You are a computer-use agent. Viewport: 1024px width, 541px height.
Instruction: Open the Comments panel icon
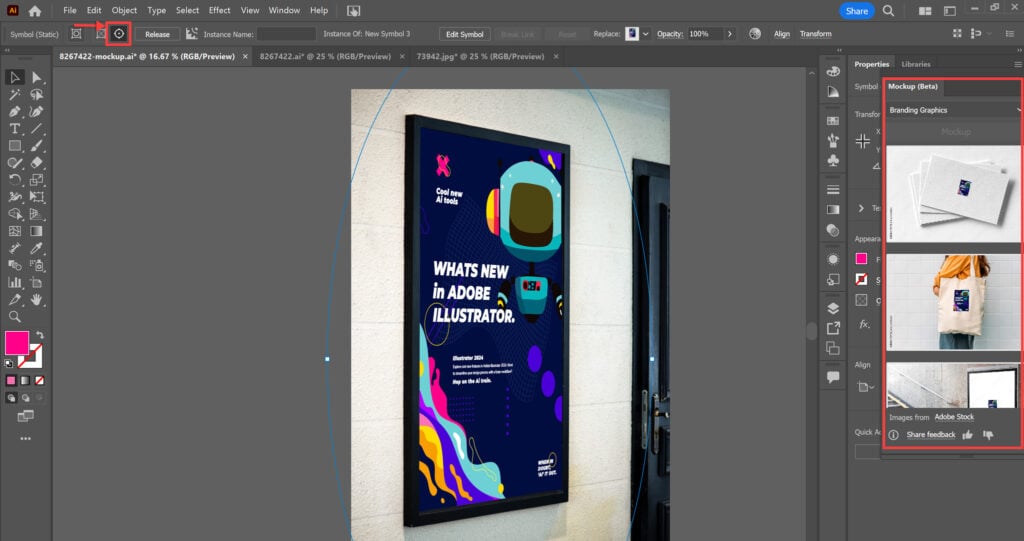point(833,377)
